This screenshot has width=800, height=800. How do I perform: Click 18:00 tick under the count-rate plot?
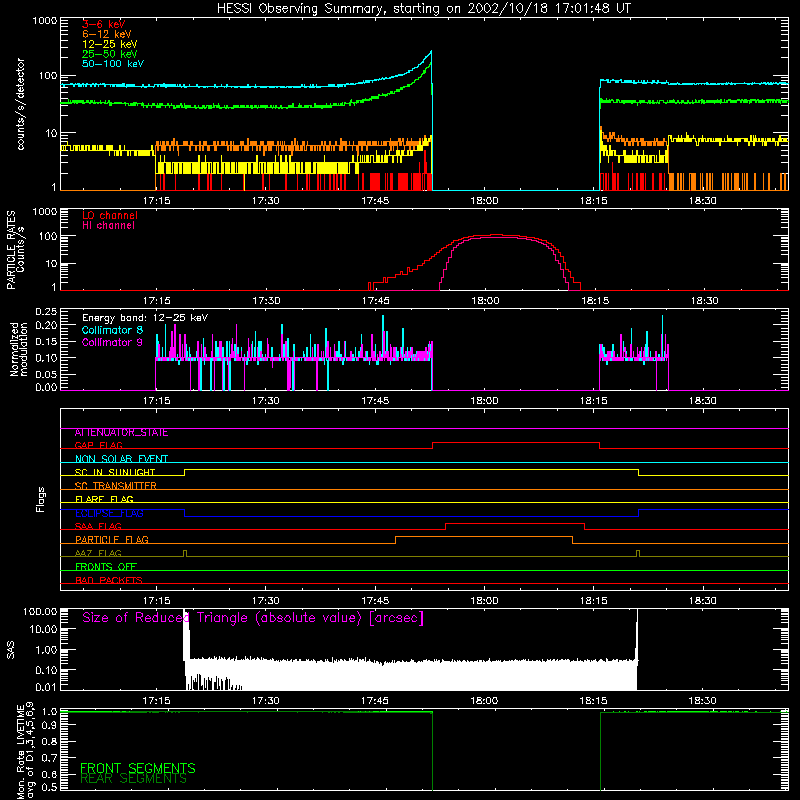[484, 201]
